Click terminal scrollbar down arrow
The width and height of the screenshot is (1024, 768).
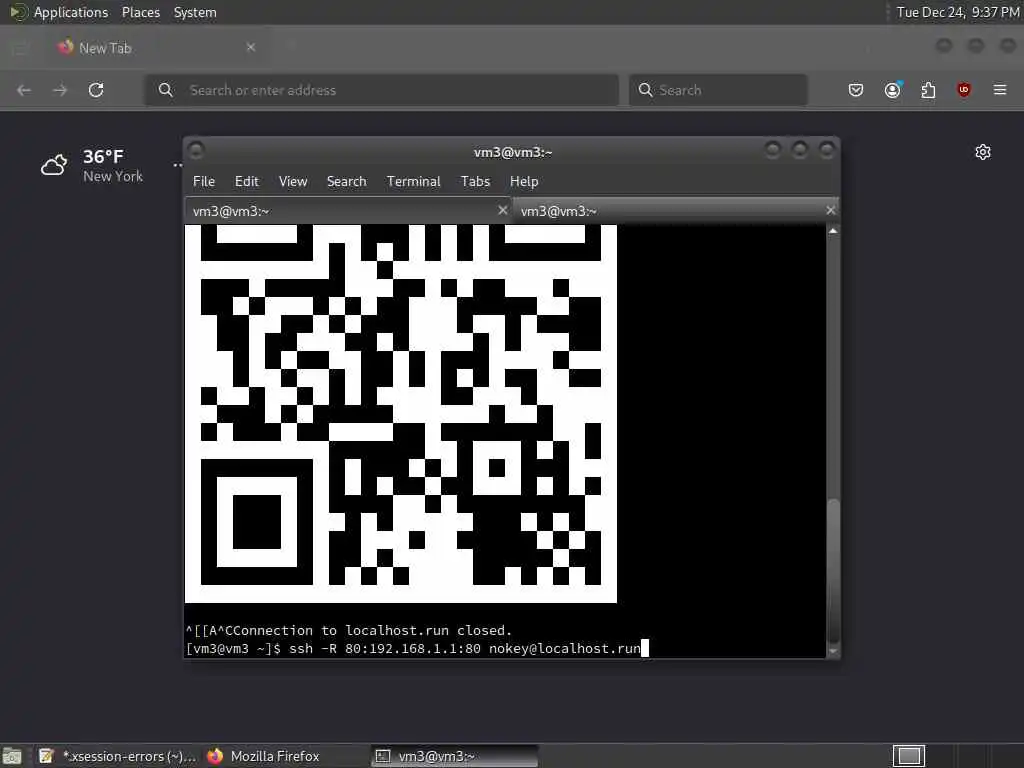pos(833,651)
